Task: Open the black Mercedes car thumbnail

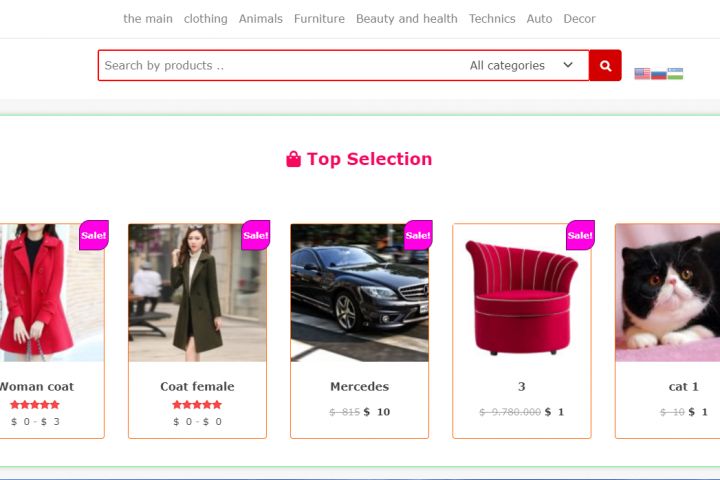Action: (x=360, y=293)
